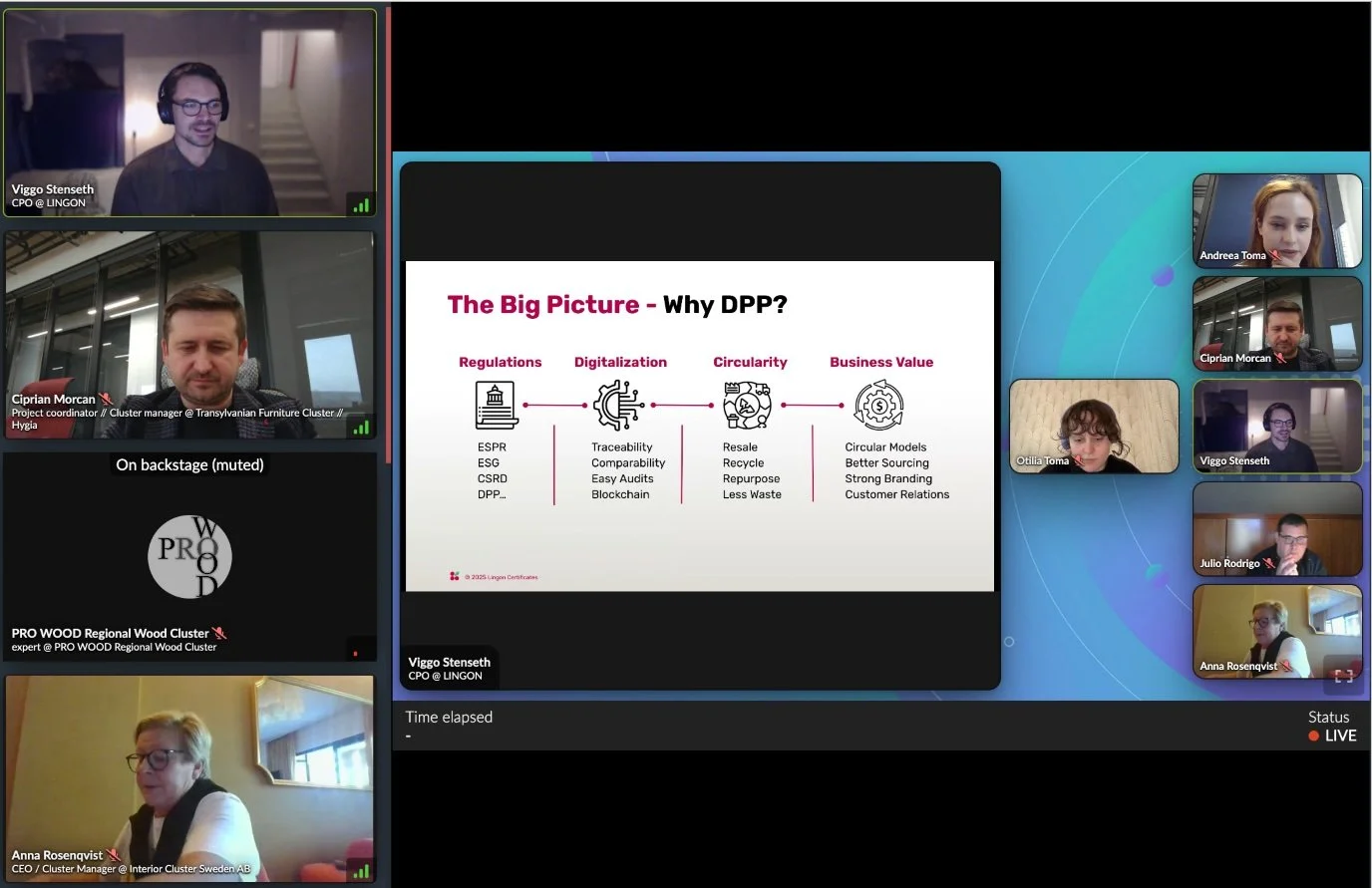The height and width of the screenshot is (888, 1372).
Task: Click the 'Time elapsed' label
Action: (449, 717)
